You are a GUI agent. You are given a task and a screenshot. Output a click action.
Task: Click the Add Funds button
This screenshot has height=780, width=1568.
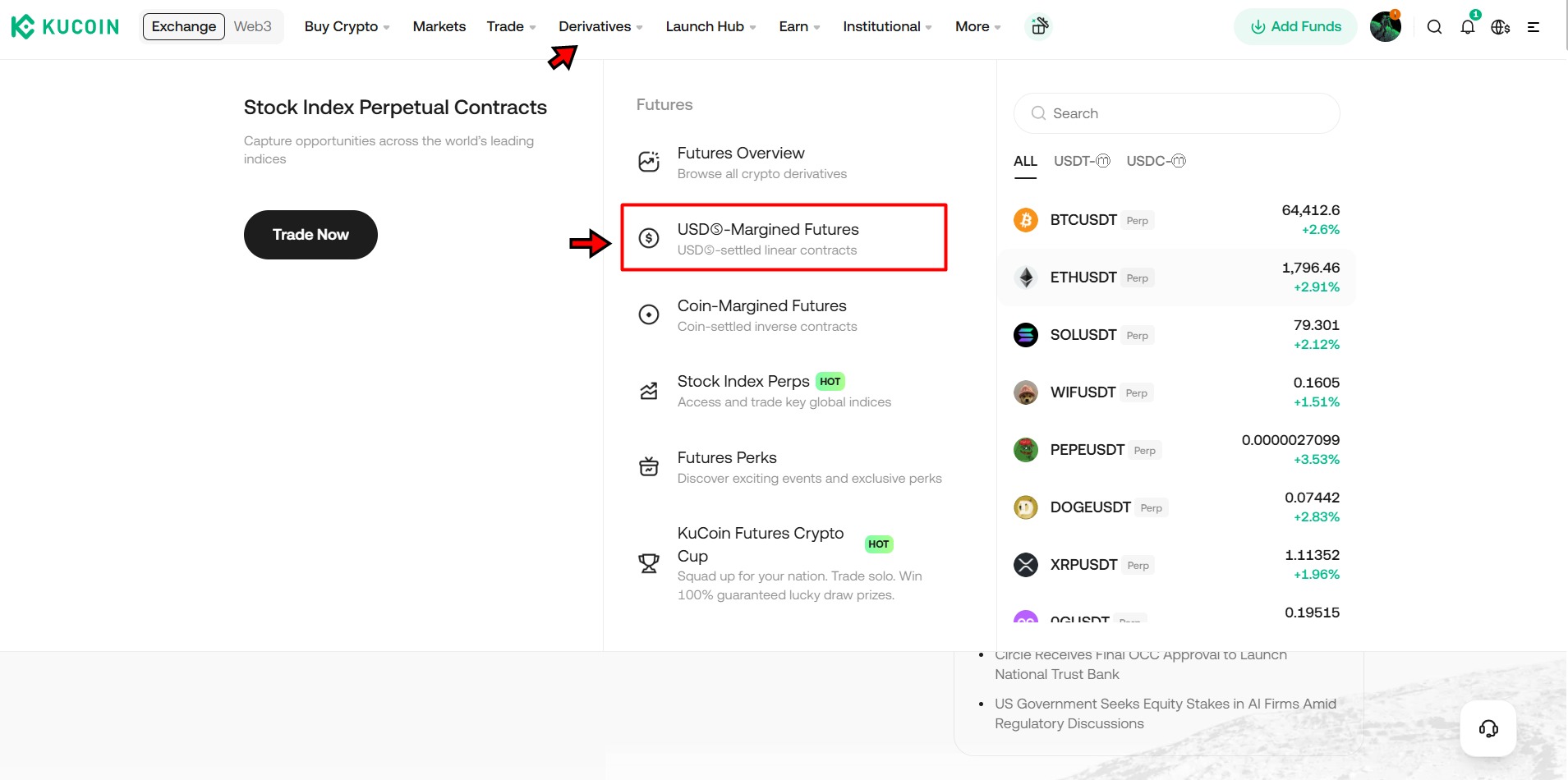pos(1295,26)
